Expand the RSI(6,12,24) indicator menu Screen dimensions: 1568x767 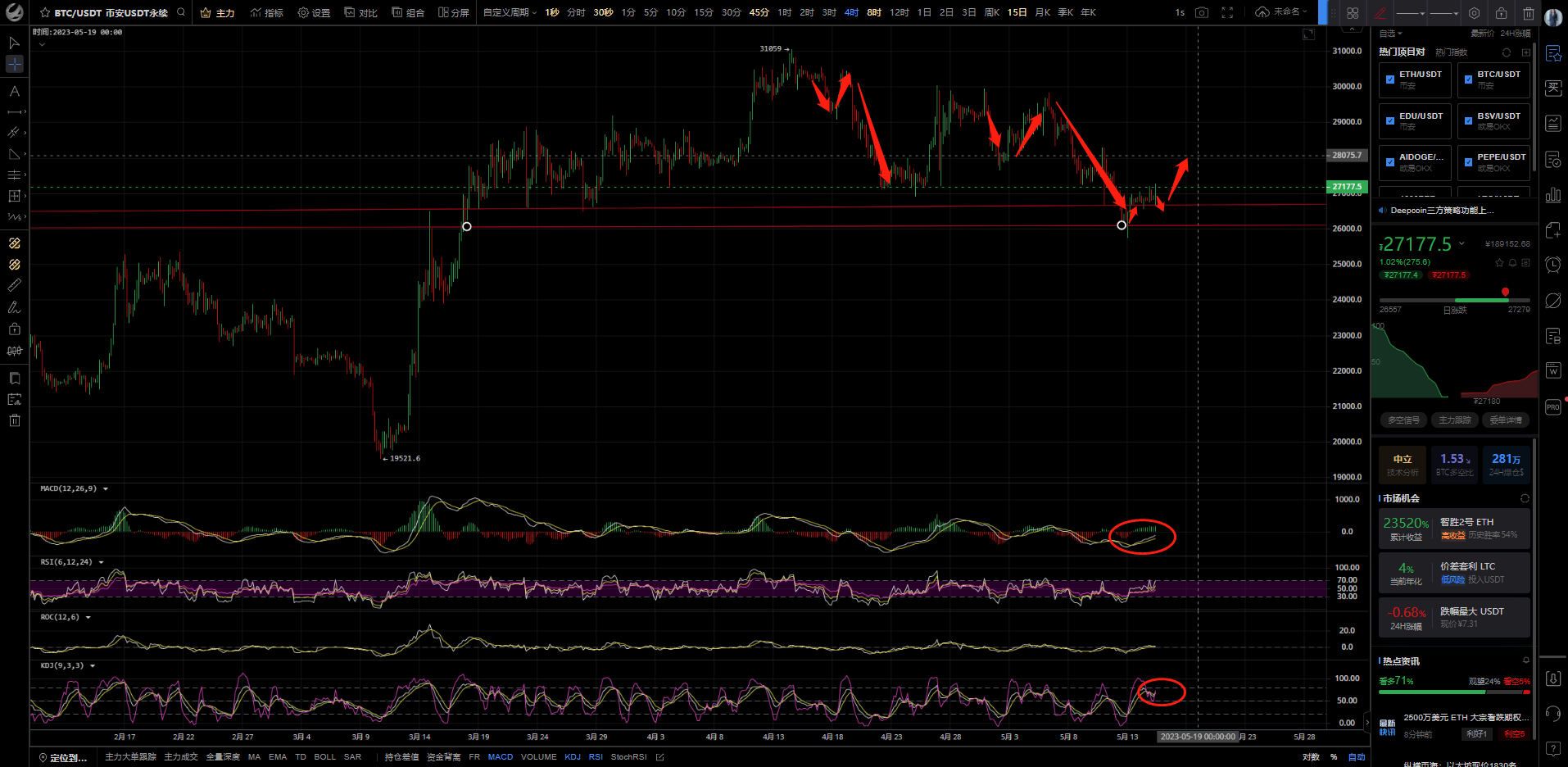(101, 562)
